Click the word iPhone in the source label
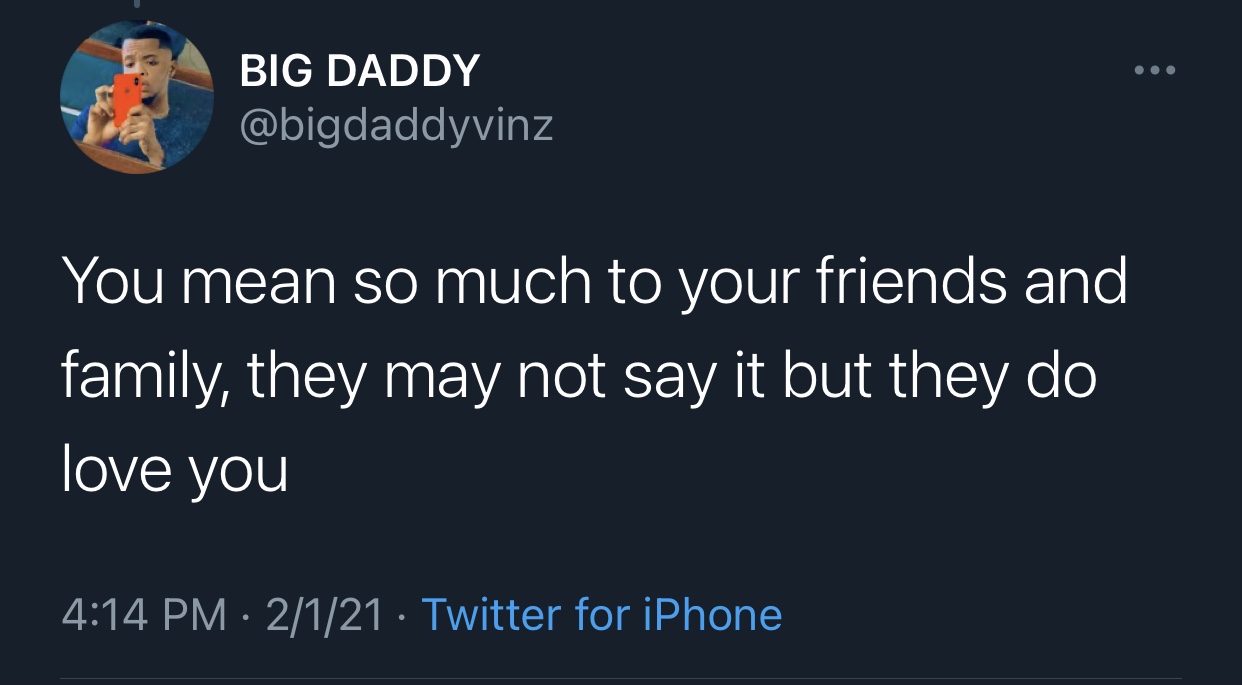This screenshot has width=1242, height=685. [711, 614]
